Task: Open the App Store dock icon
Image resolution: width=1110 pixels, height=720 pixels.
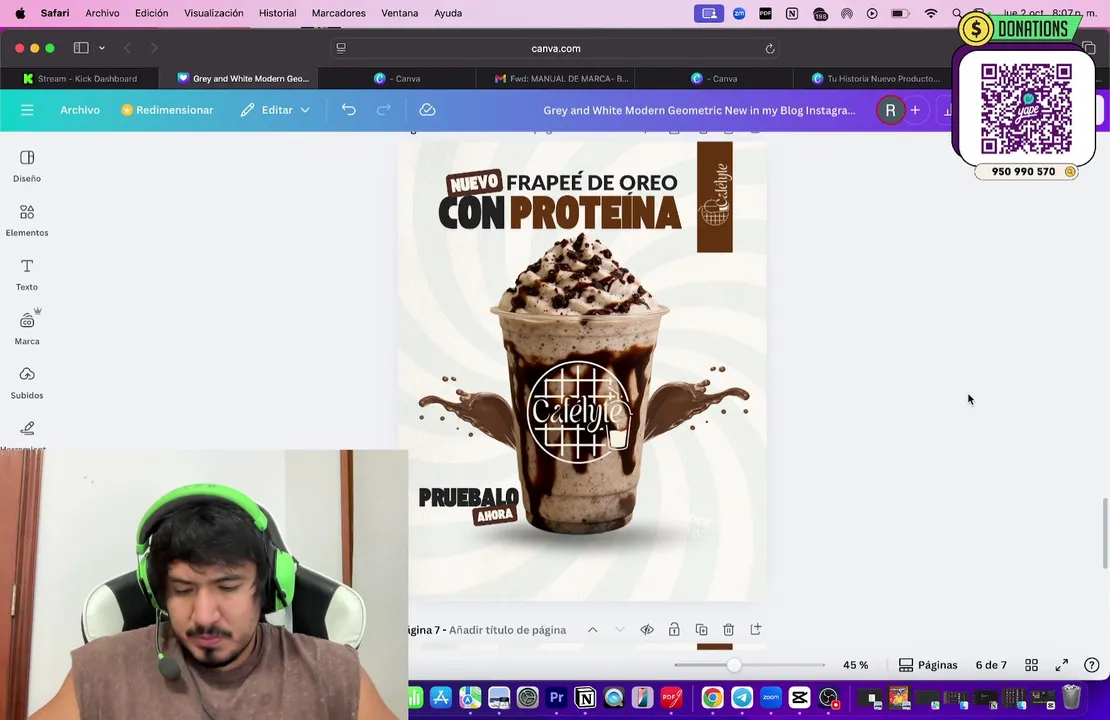Action: coord(441,698)
